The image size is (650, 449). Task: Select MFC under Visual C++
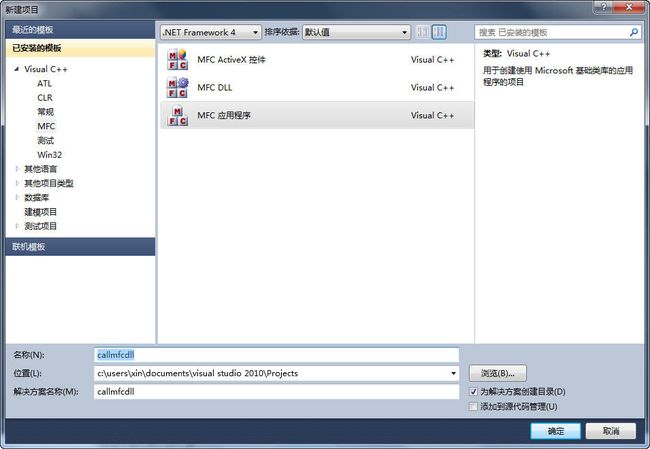click(46, 126)
